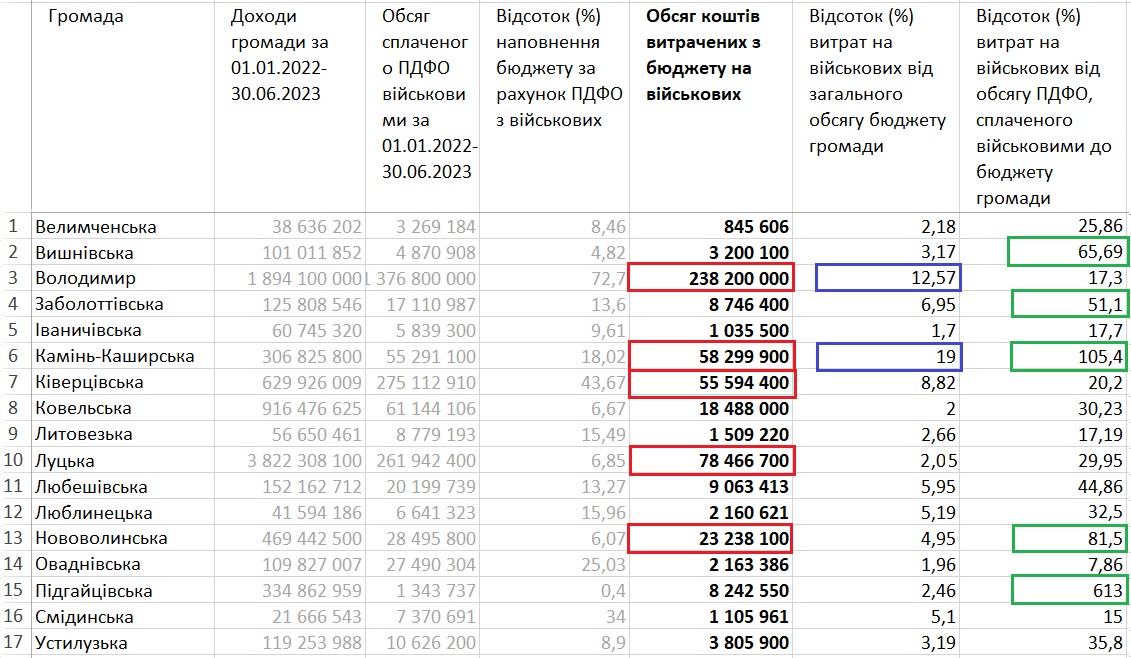Click the blue-bordered 12,57 cell

point(890,278)
